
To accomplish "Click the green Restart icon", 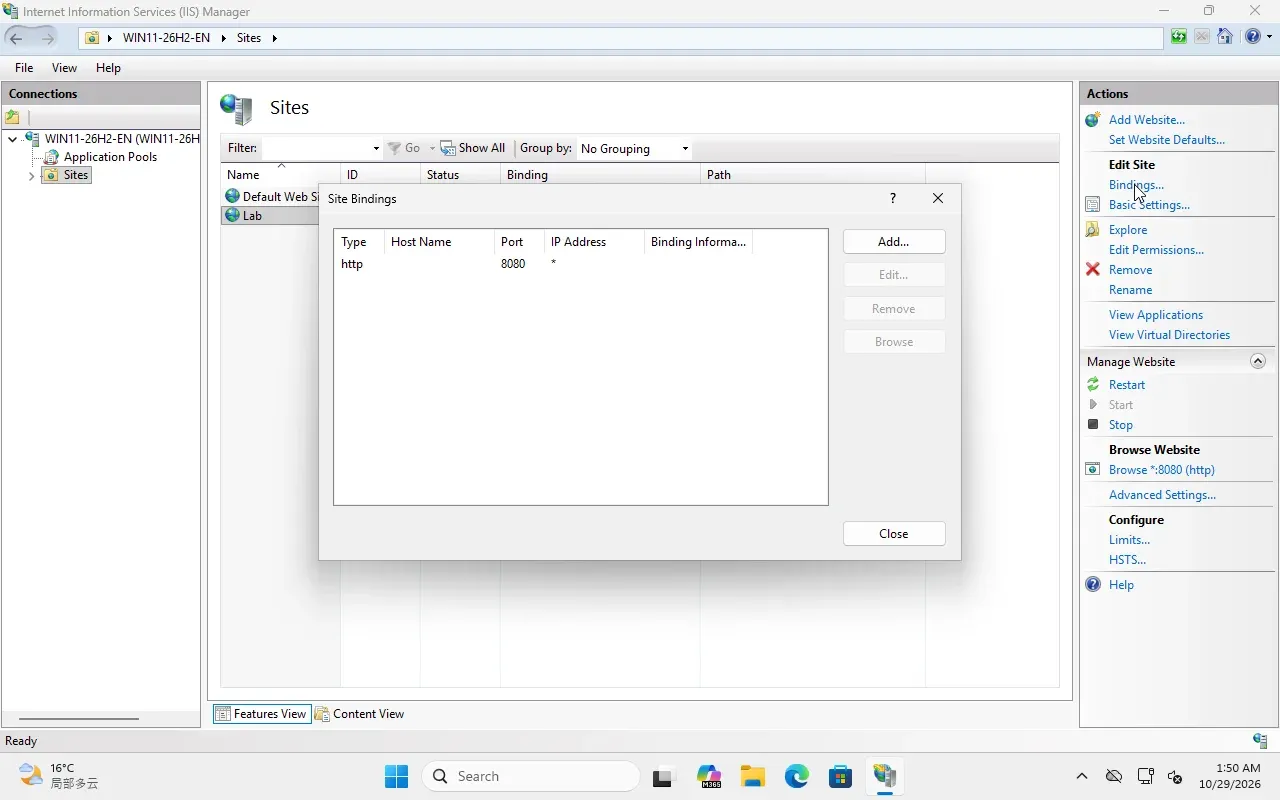I will coord(1093,385).
